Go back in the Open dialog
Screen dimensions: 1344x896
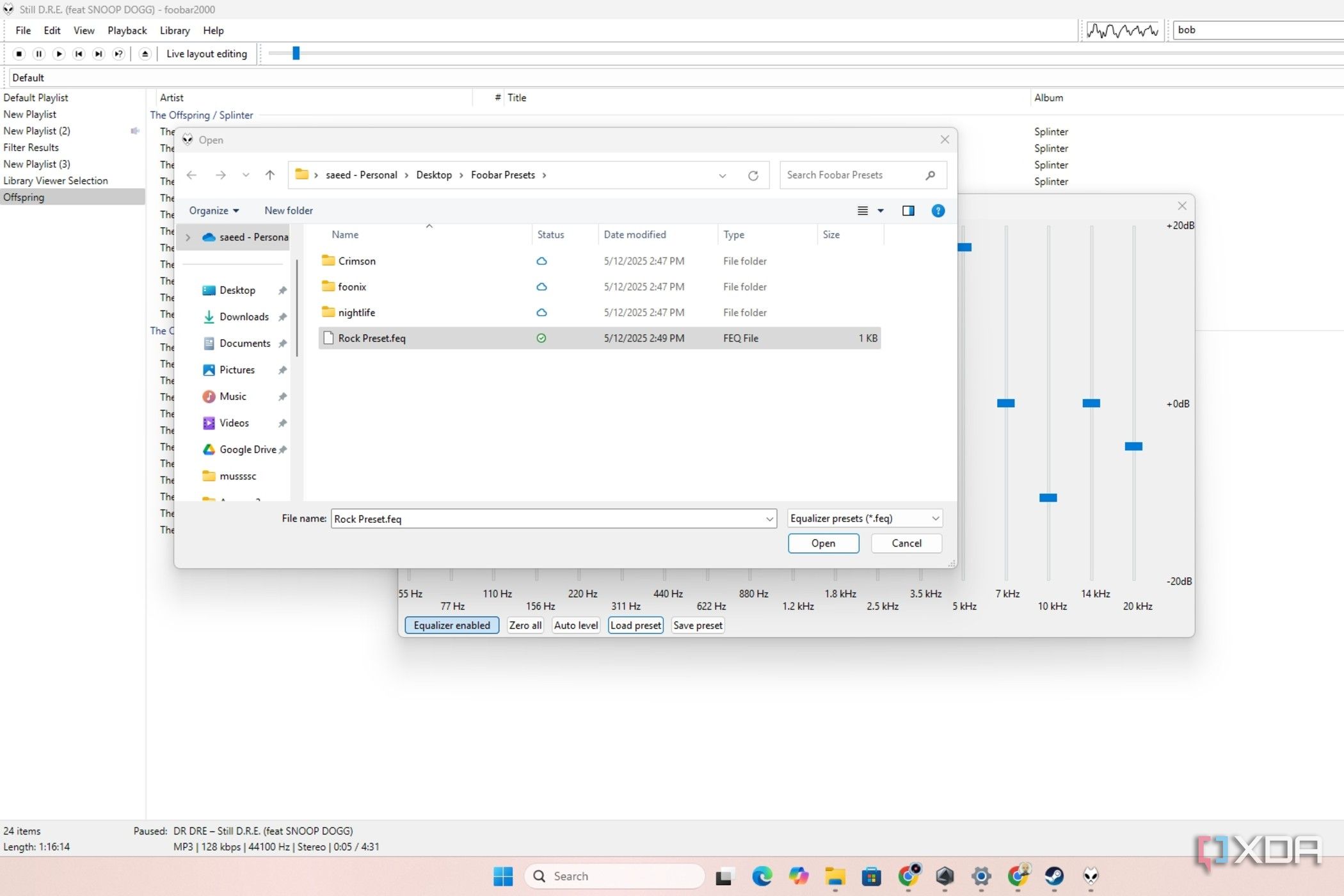[191, 175]
